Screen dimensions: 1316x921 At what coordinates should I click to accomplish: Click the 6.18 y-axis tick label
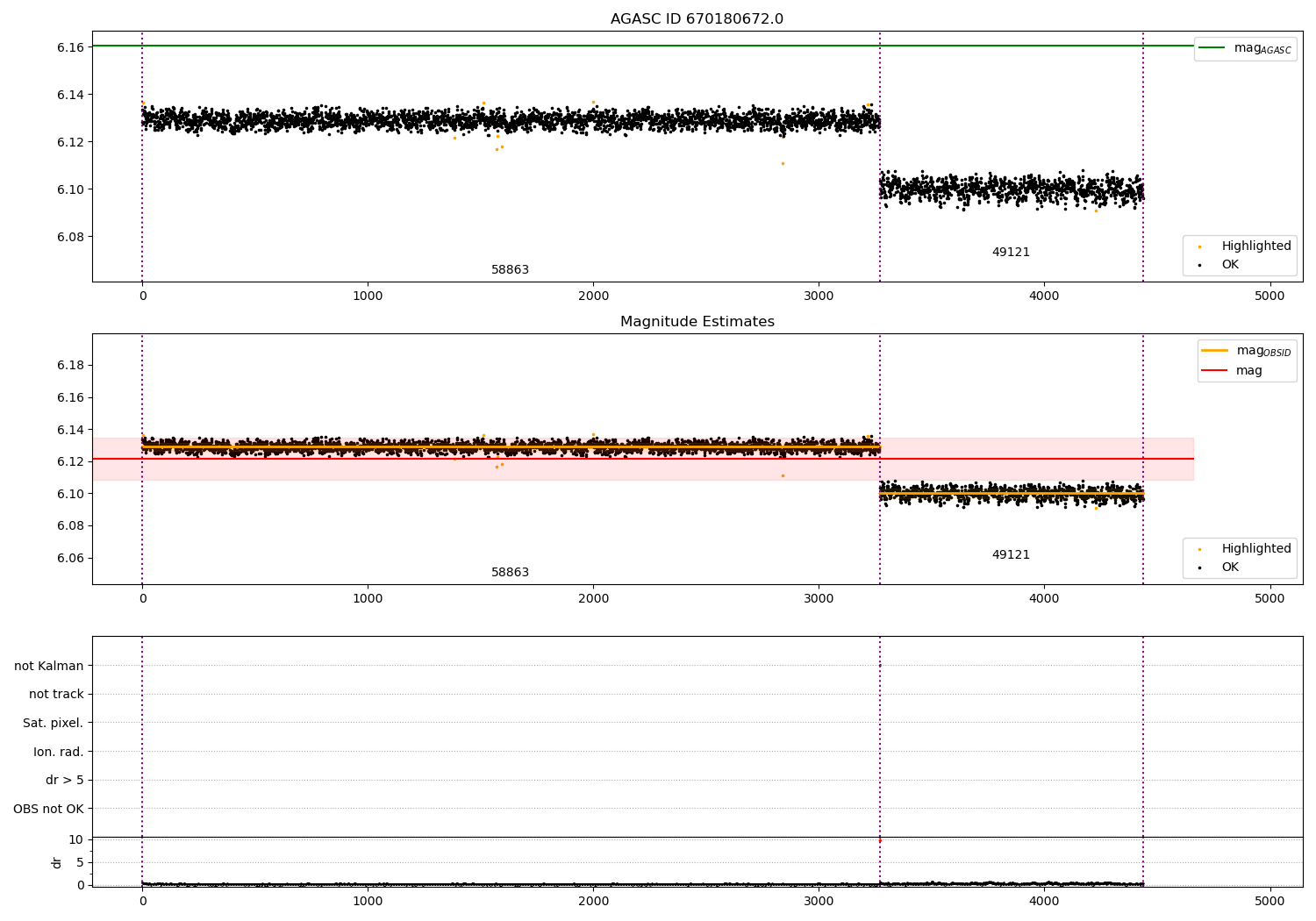point(70,365)
